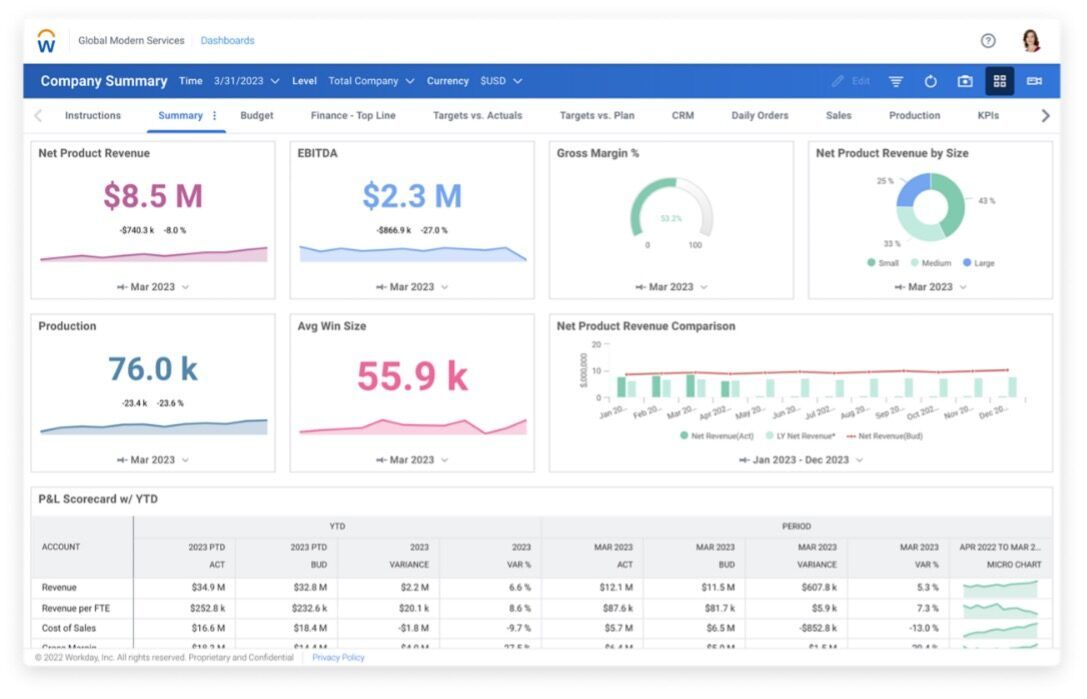Click the refresh icon in toolbar
The width and height of the screenshot is (1087, 699).
click(x=930, y=81)
